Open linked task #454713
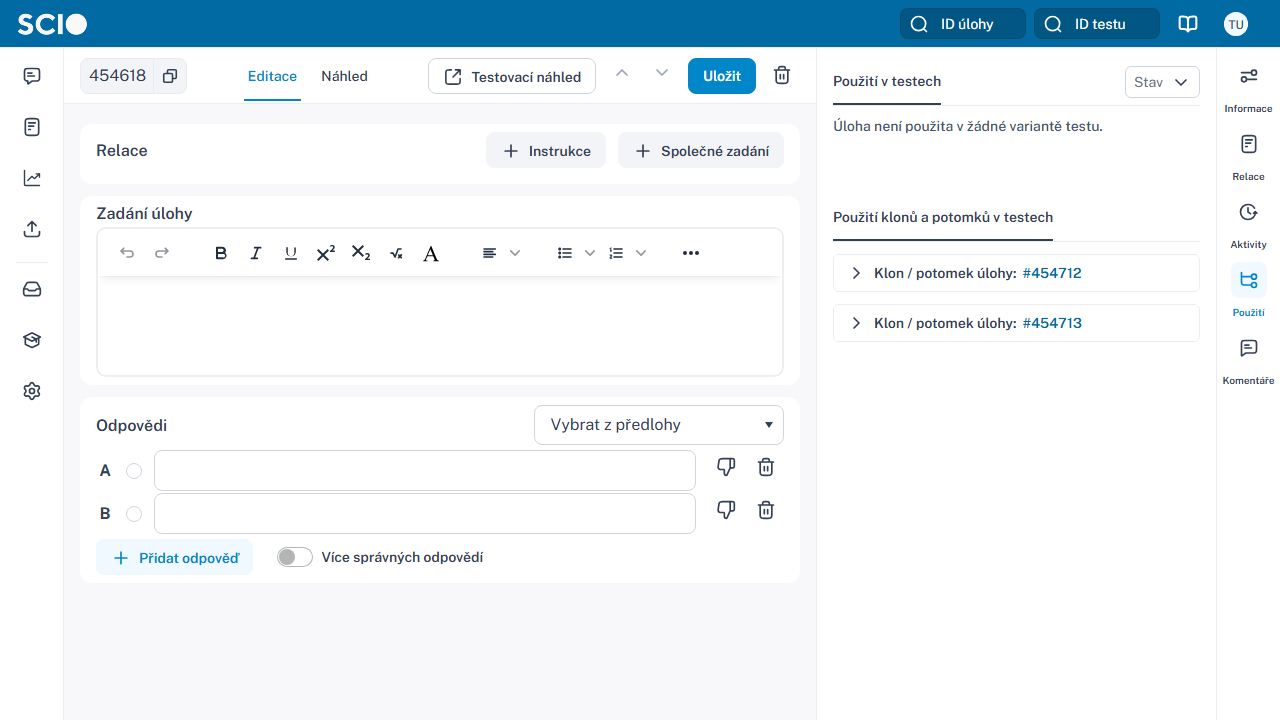1280x720 pixels. pyautogui.click(x=1052, y=323)
